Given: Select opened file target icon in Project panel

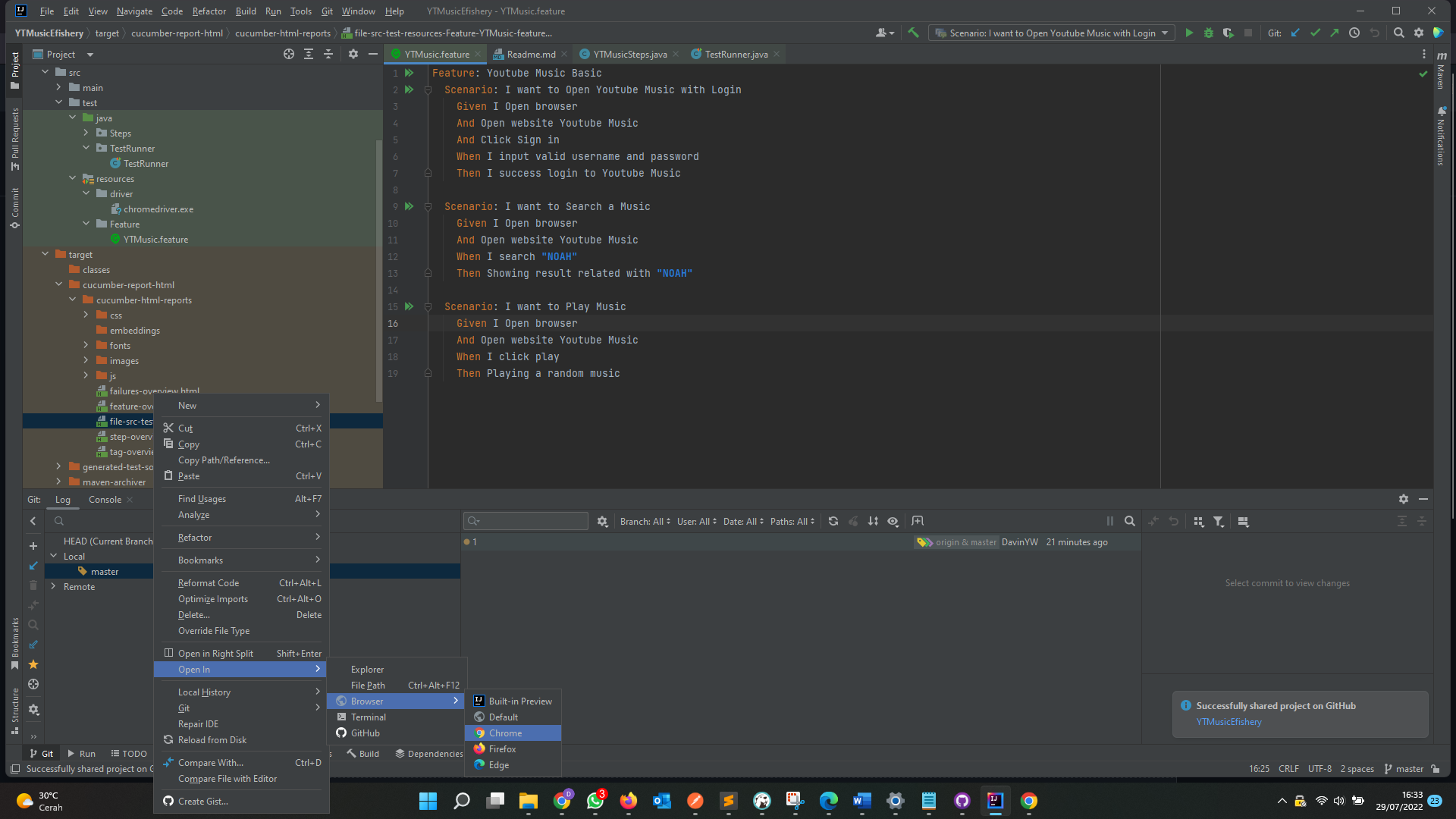Looking at the screenshot, I should 289,54.
